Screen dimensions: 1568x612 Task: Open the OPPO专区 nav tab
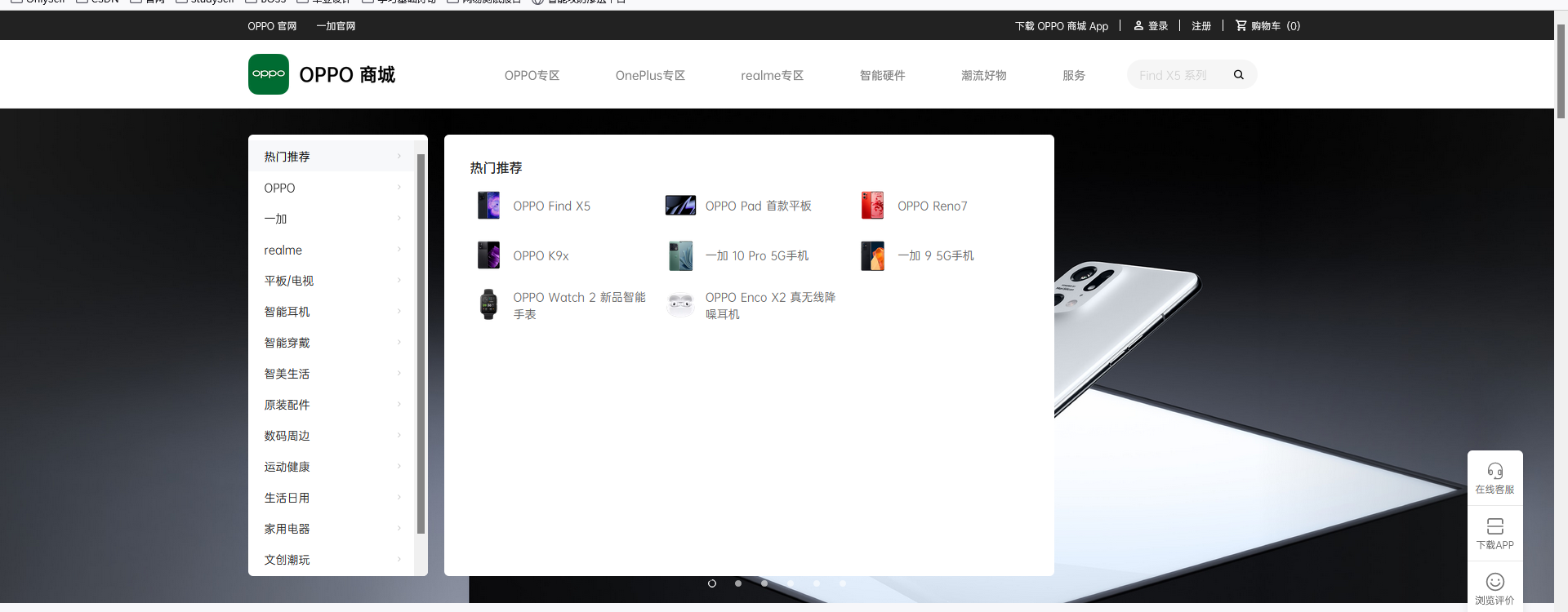point(532,75)
